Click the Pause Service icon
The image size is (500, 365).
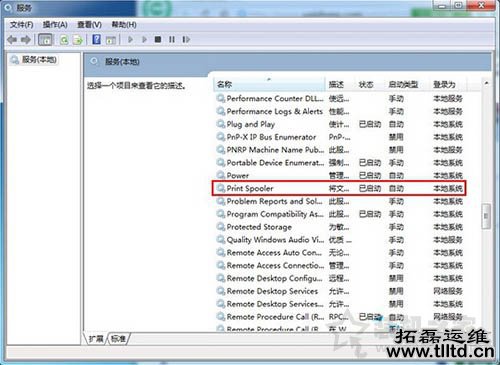click(x=172, y=40)
